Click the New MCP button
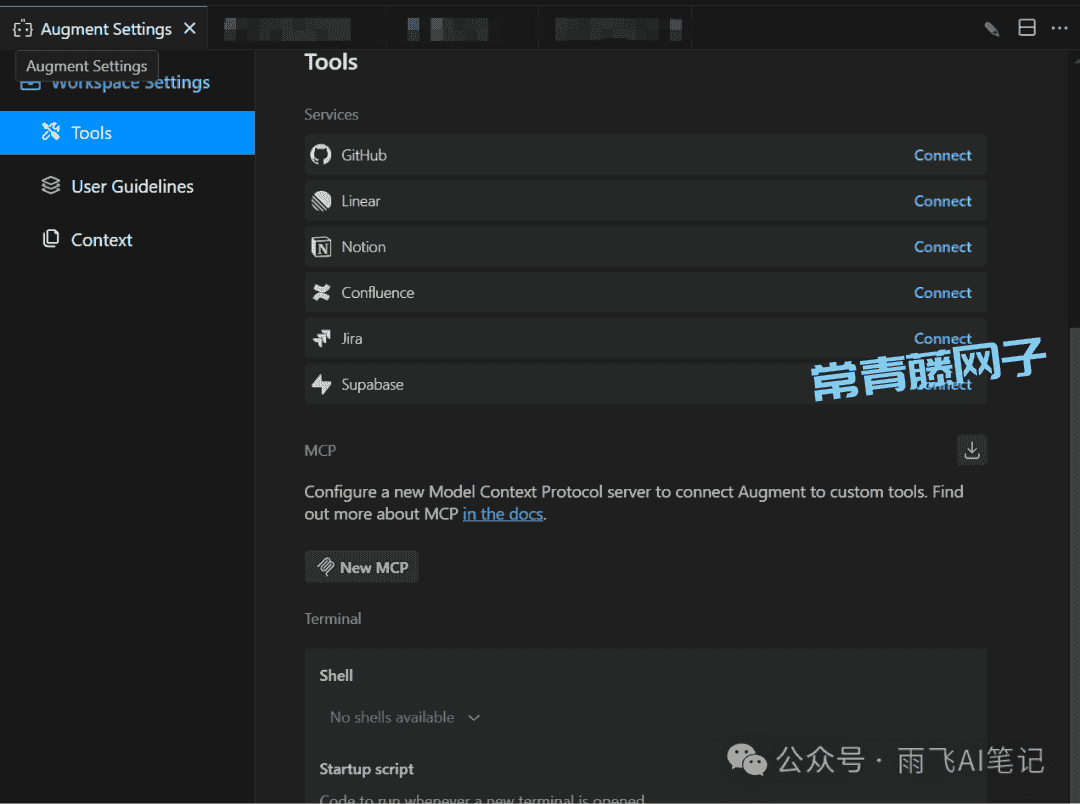 click(x=362, y=567)
